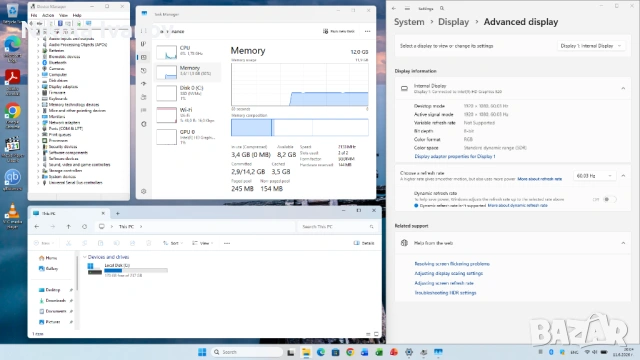Image resolution: width=640 pixels, height=360 pixels.
Task: Select CPU performance graph entry
Action: [x=188, y=51]
